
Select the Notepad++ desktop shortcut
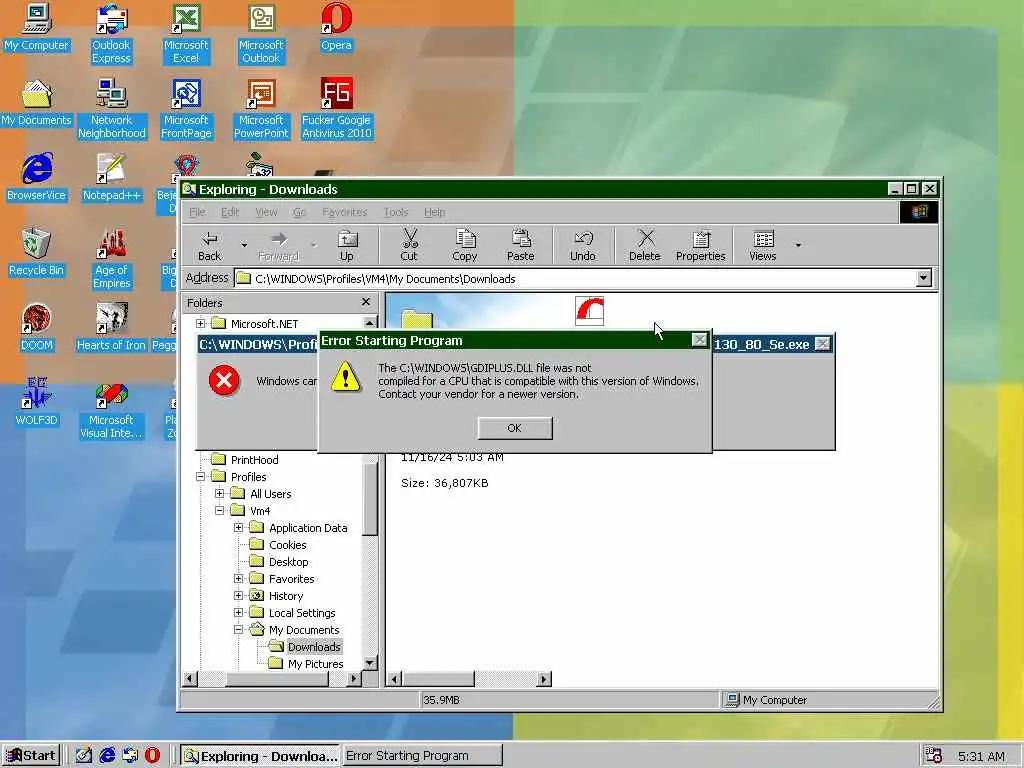tap(112, 178)
